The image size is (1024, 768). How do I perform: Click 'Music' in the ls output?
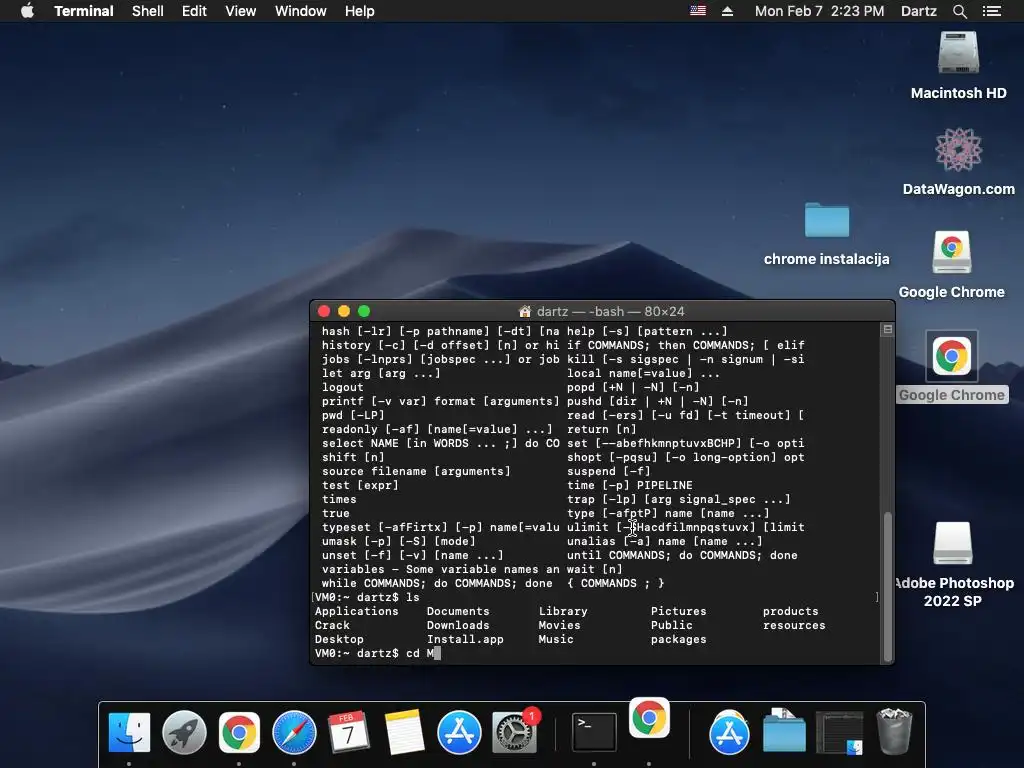coord(556,639)
